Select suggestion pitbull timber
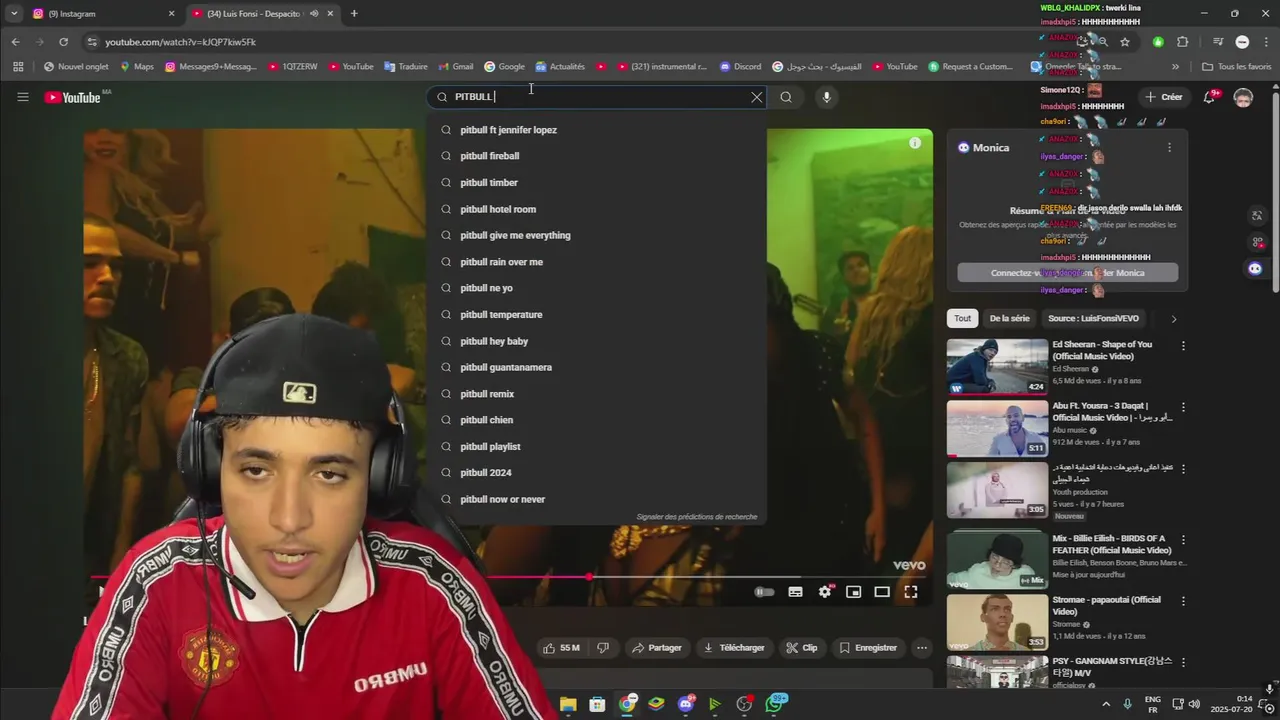 (x=597, y=183)
